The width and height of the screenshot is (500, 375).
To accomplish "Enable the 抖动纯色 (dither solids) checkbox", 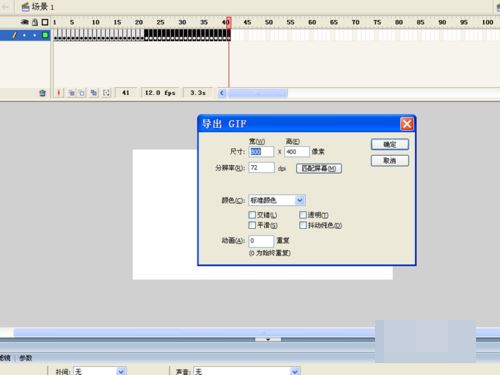I will tap(303, 225).
